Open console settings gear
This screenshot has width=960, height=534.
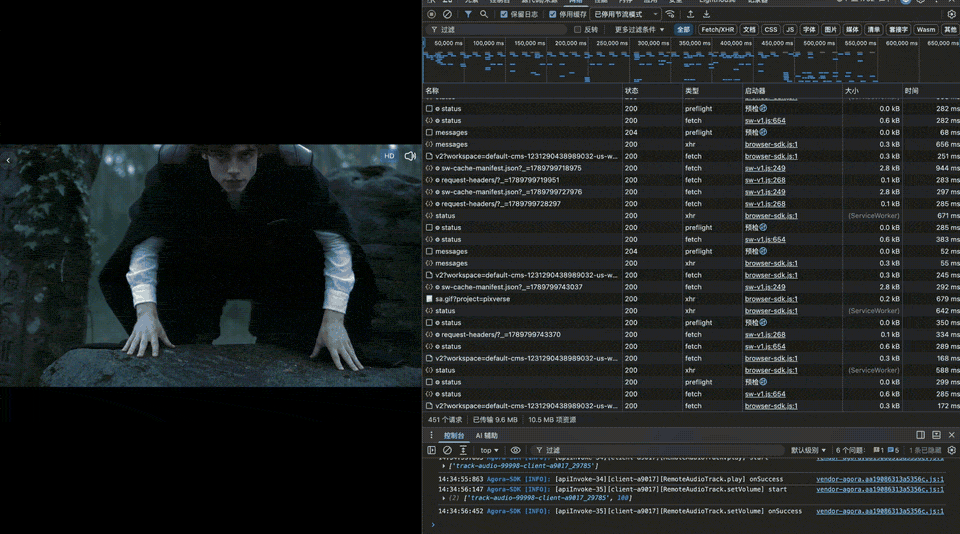pos(951,450)
